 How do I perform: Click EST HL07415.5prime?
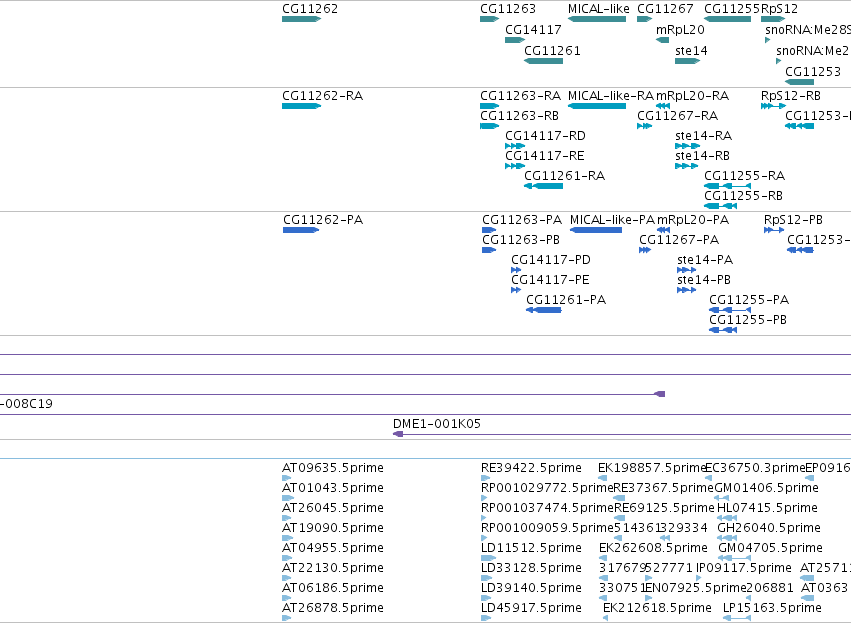(x=767, y=508)
